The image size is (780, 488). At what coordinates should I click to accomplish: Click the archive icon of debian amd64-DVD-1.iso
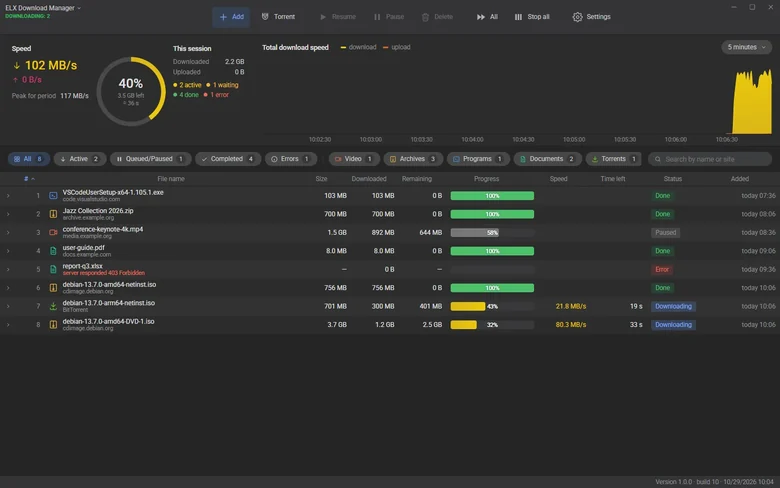[x=53, y=325]
